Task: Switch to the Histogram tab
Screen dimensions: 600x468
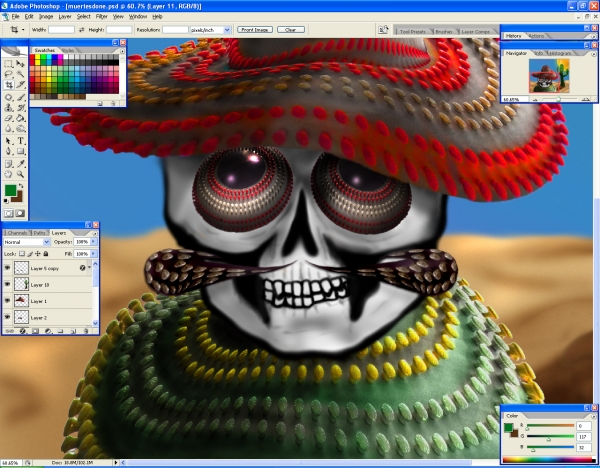Action: 559,53
